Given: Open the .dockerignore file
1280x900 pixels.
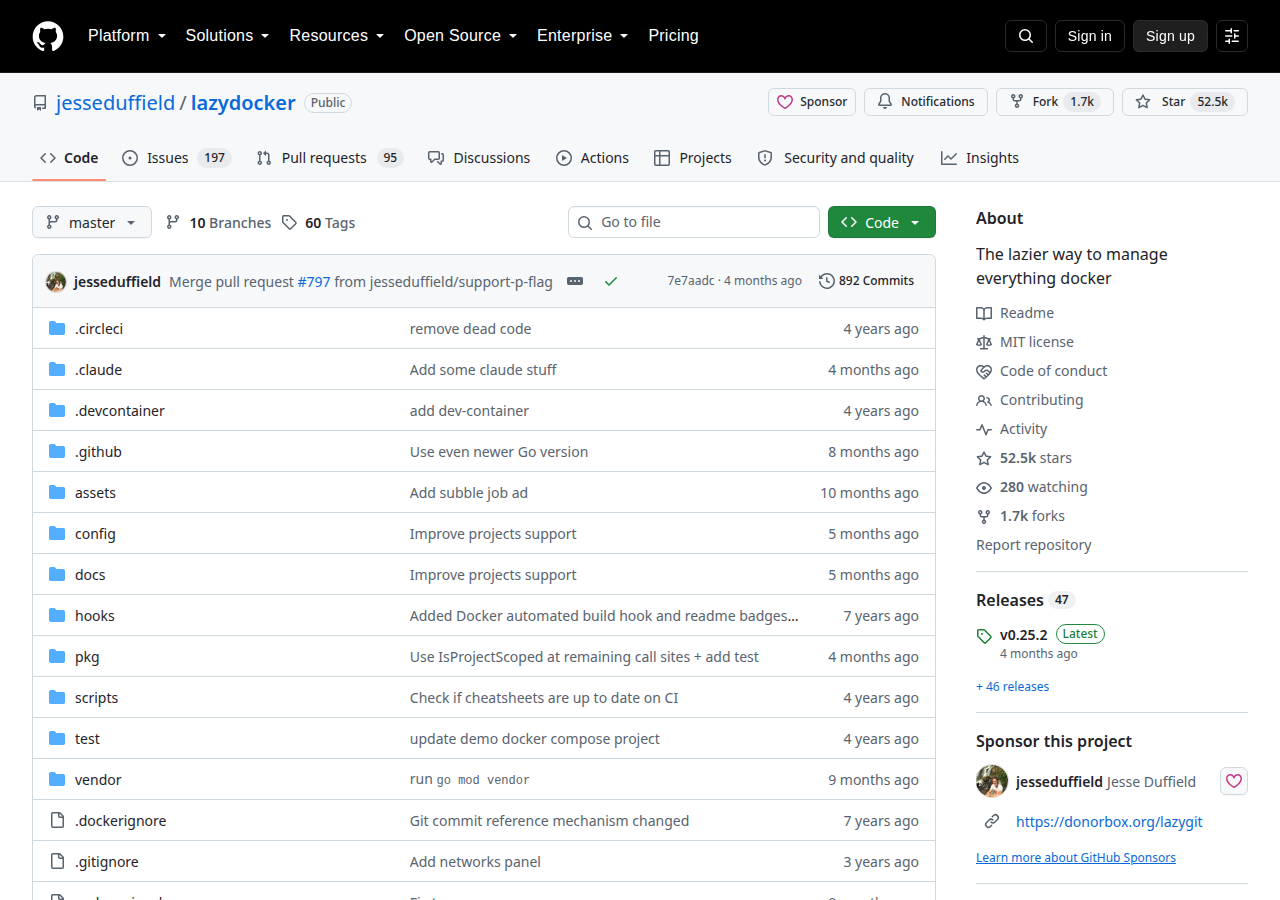Looking at the screenshot, I should click(121, 821).
